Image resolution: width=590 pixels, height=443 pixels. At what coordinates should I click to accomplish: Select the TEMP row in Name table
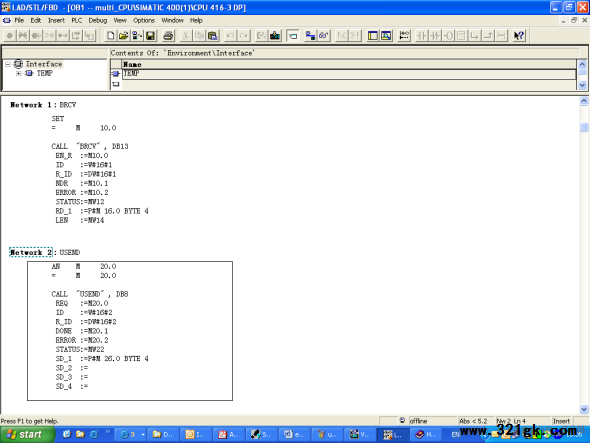(348, 73)
